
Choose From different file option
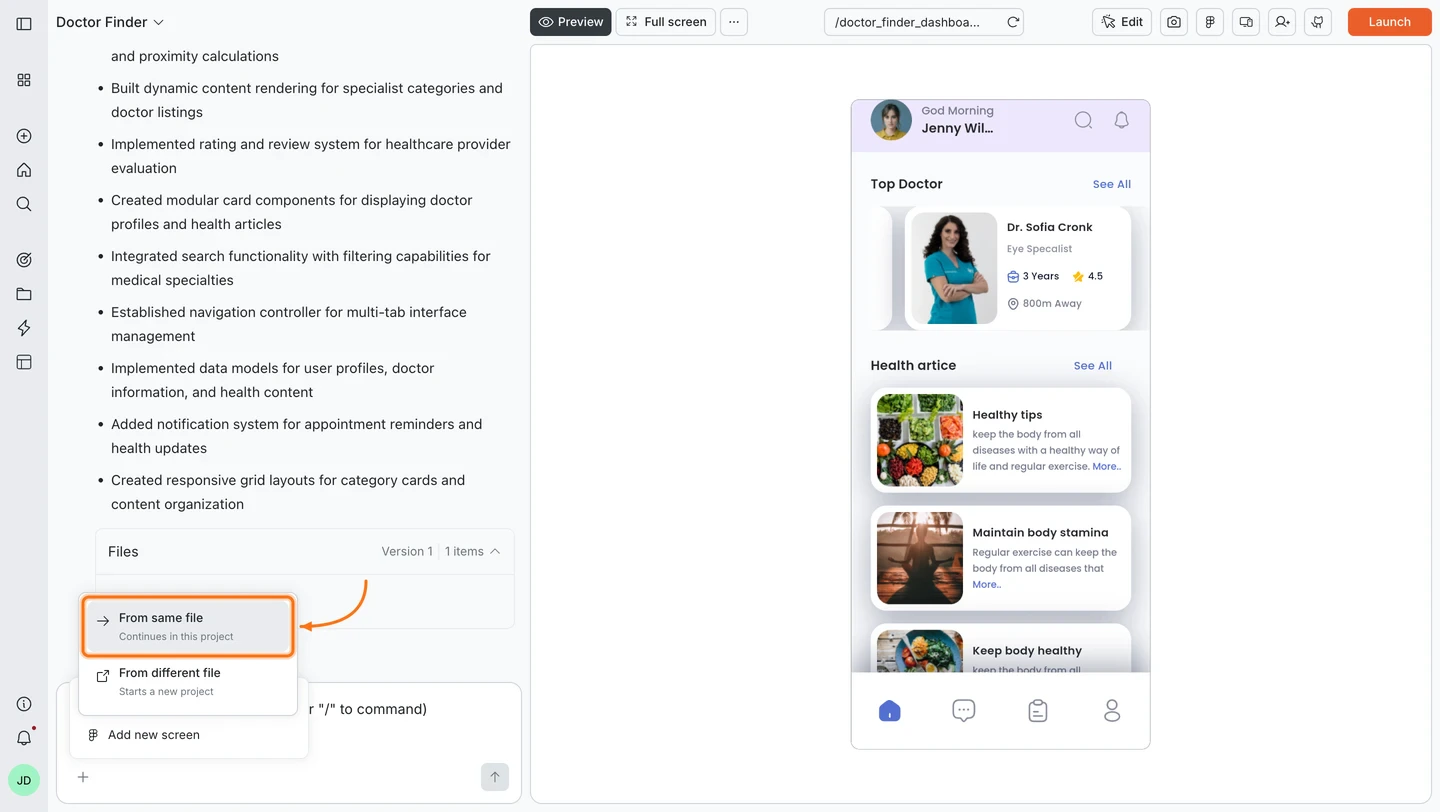click(188, 681)
